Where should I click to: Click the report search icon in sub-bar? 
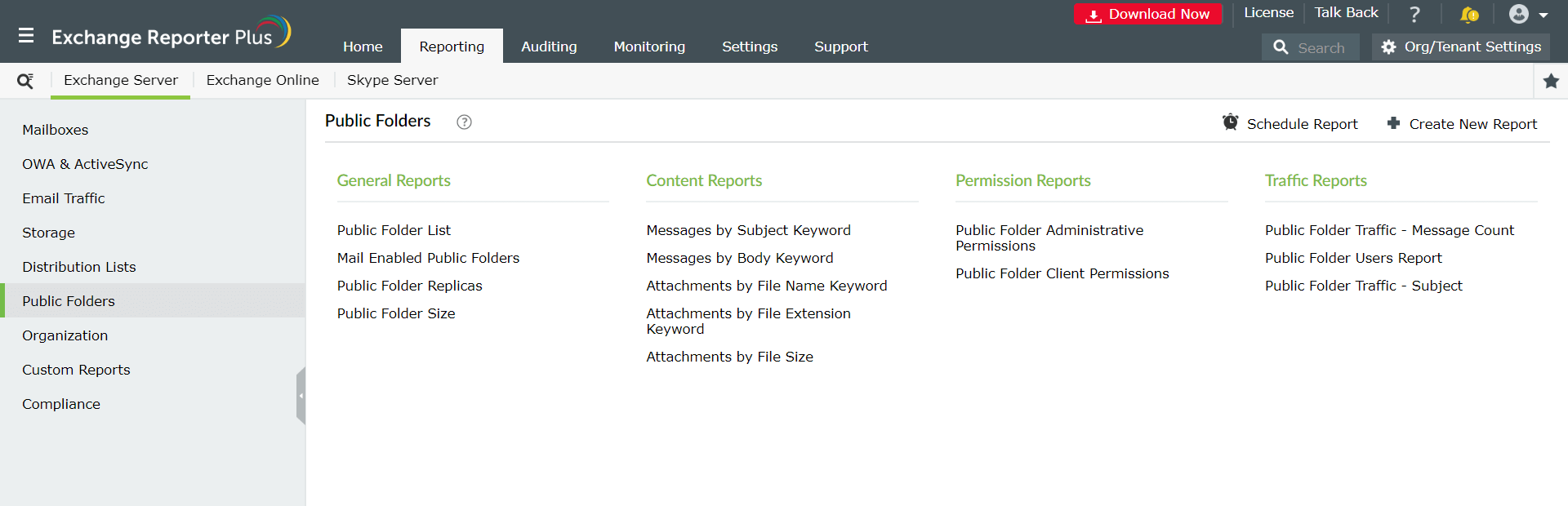(x=25, y=81)
